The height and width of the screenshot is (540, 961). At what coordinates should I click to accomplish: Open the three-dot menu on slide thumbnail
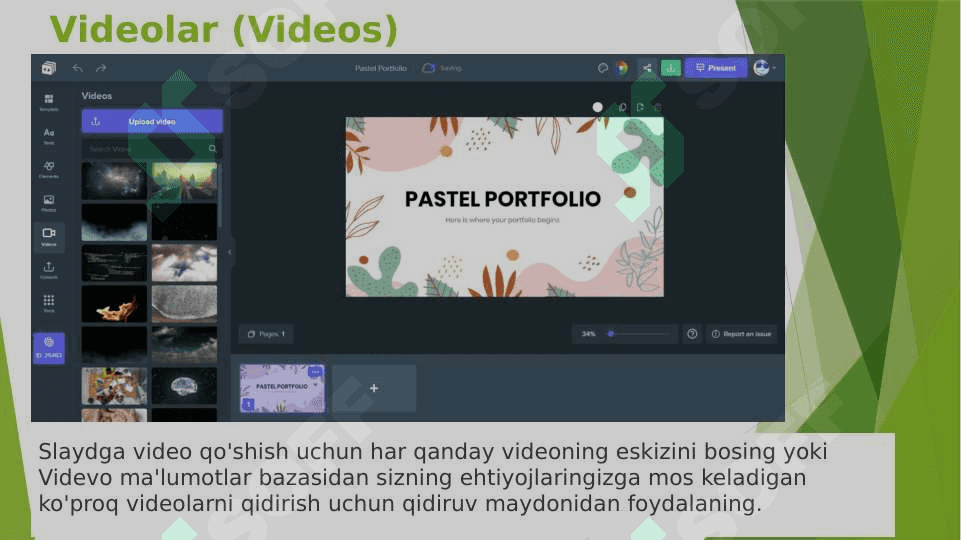[315, 372]
